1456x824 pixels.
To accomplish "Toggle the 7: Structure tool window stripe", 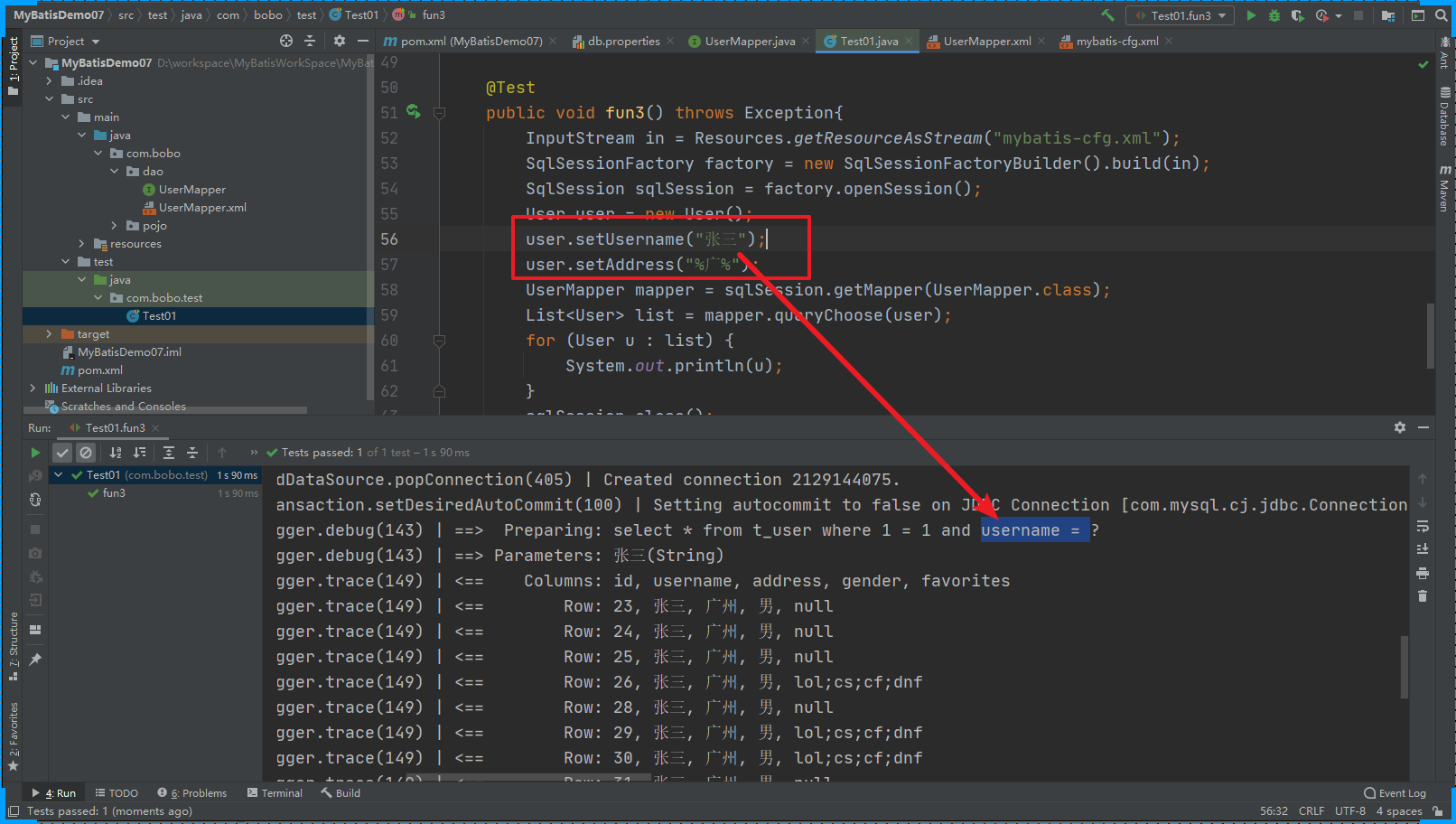I will 14,646.
